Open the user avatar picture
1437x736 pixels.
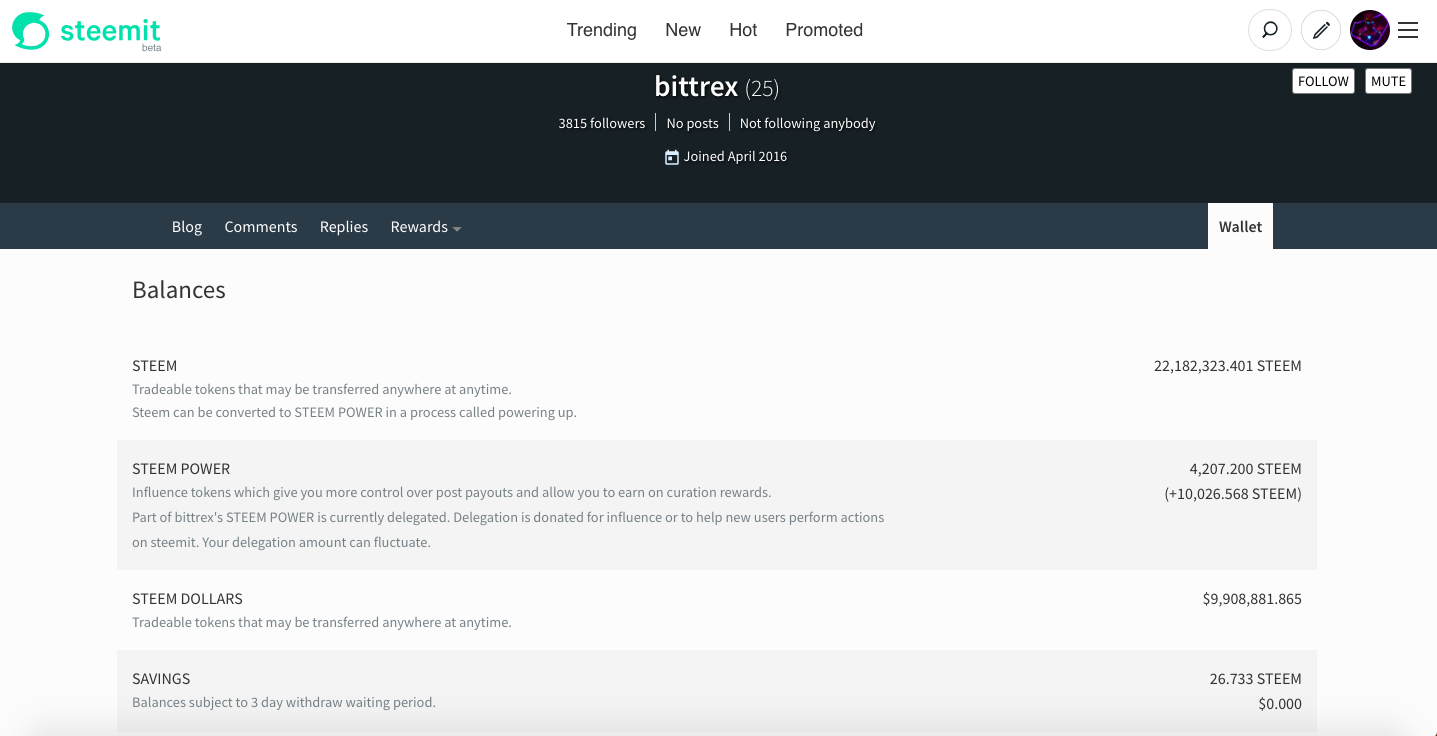click(1370, 30)
